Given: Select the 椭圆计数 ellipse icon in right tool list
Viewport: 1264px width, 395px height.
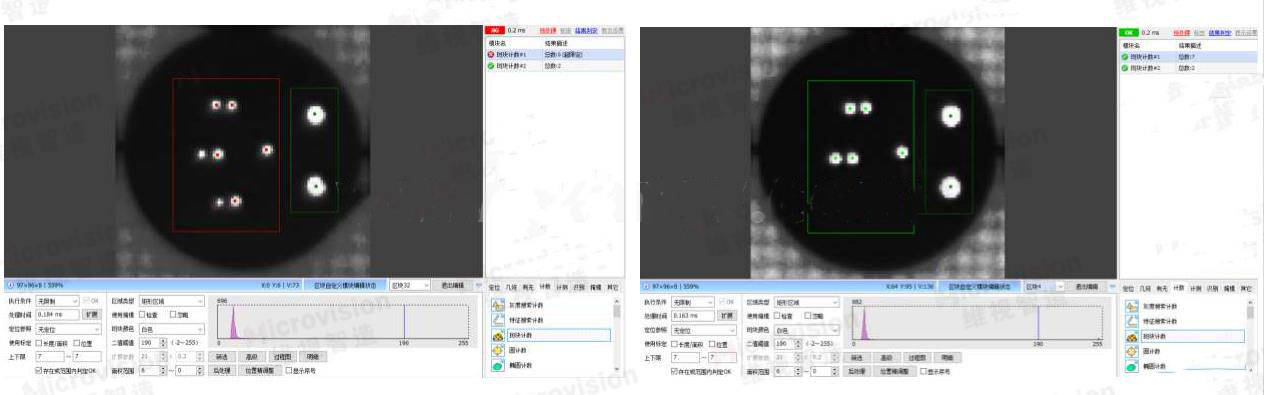Looking at the screenshot, I should pos(1133,367).
